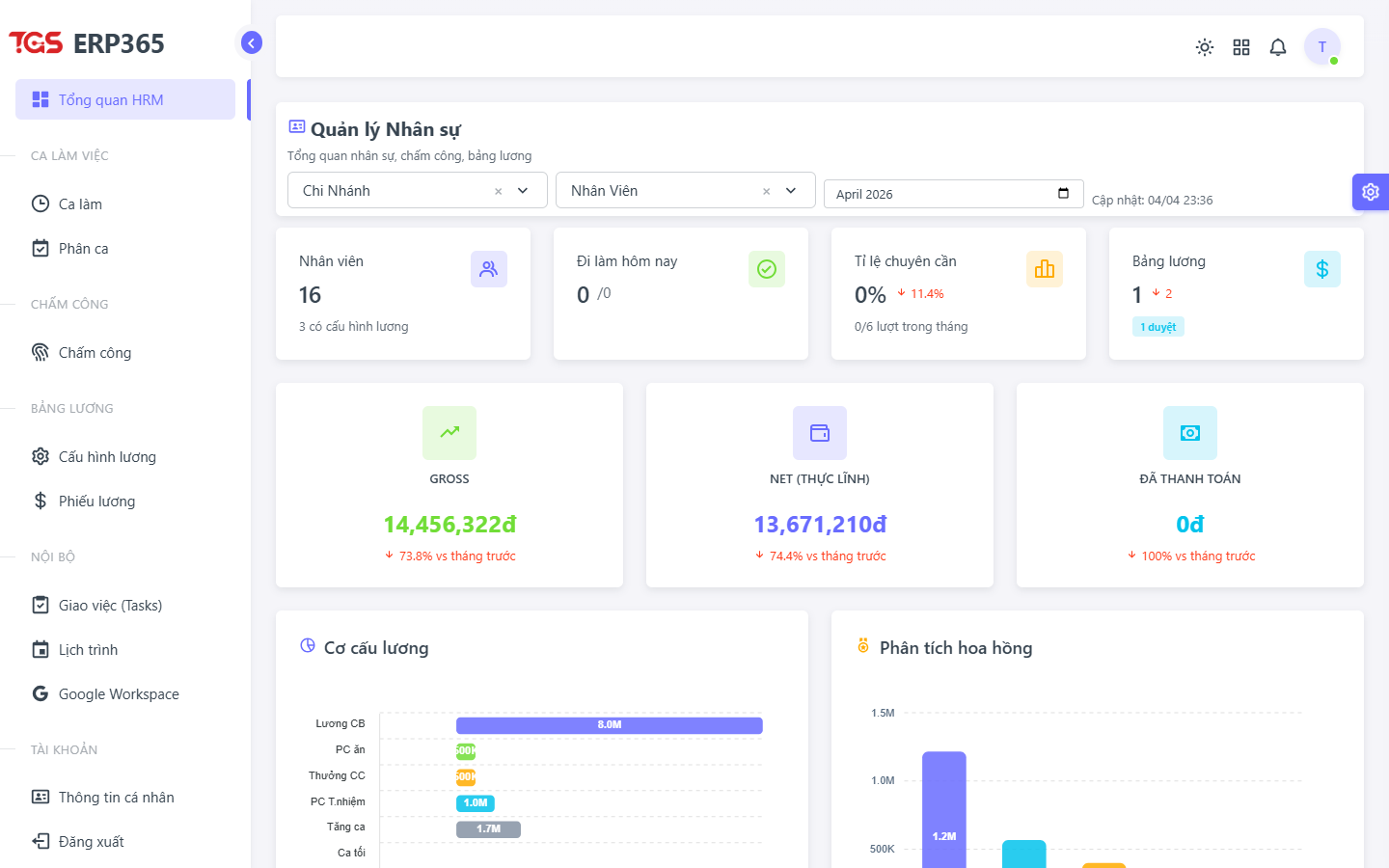Click the Nhân Viên combo box field
This screenshot has height=868, width=1389.
click(686, 190)
